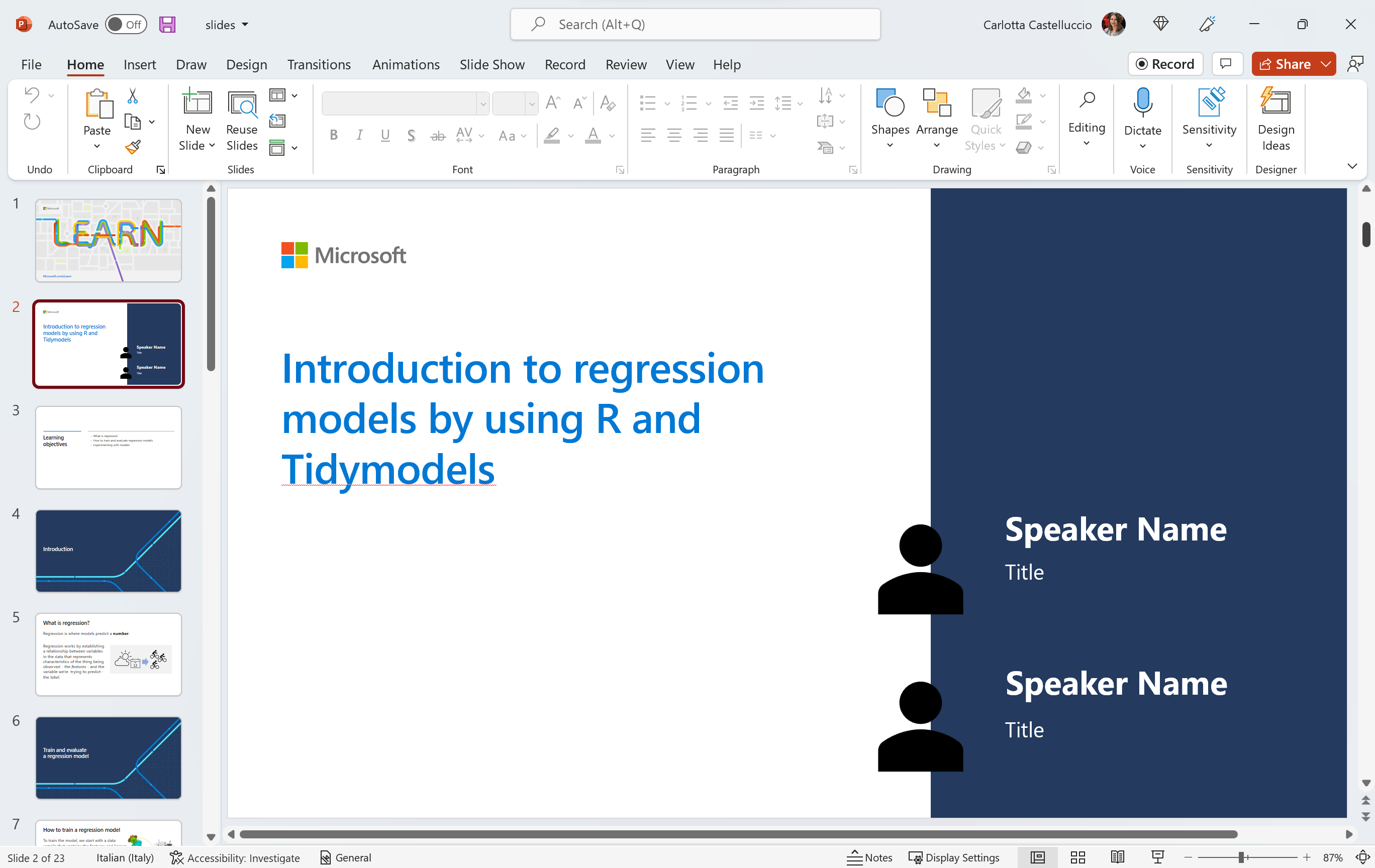The image size is (1375, 868).
Task: Expand the Shapes gallery dropdown
Action: (x=890, y=146)
